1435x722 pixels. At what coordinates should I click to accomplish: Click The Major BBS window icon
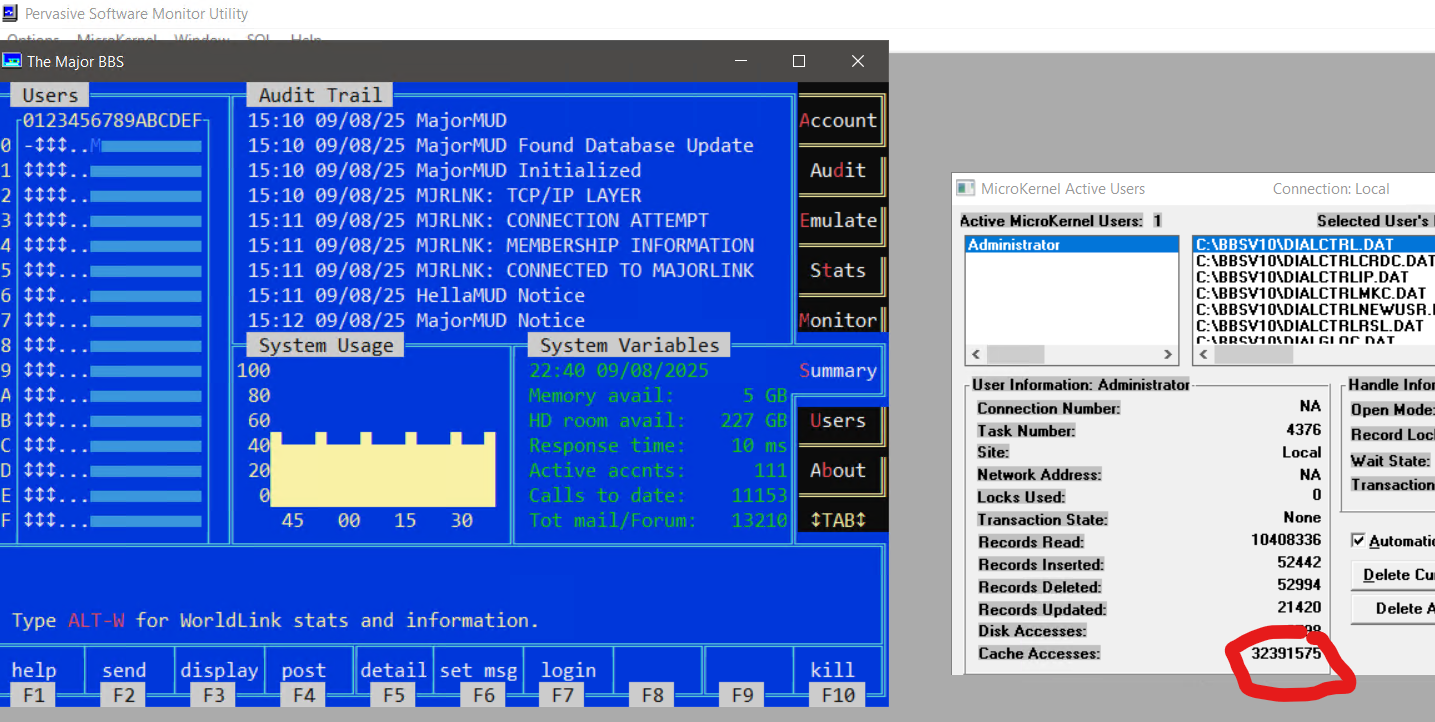tap(11, 61)
